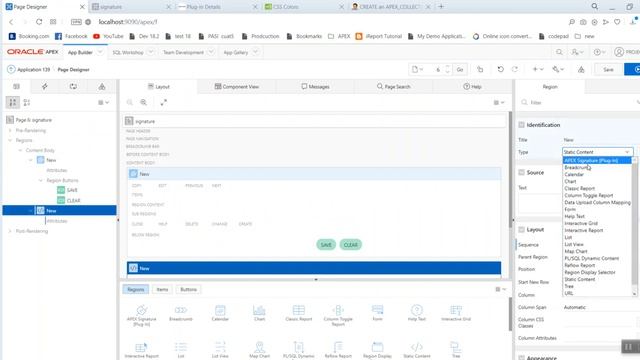The image size is (640, 360).
Task: Click the Go button next to the page number
Action: click(460, 69)
